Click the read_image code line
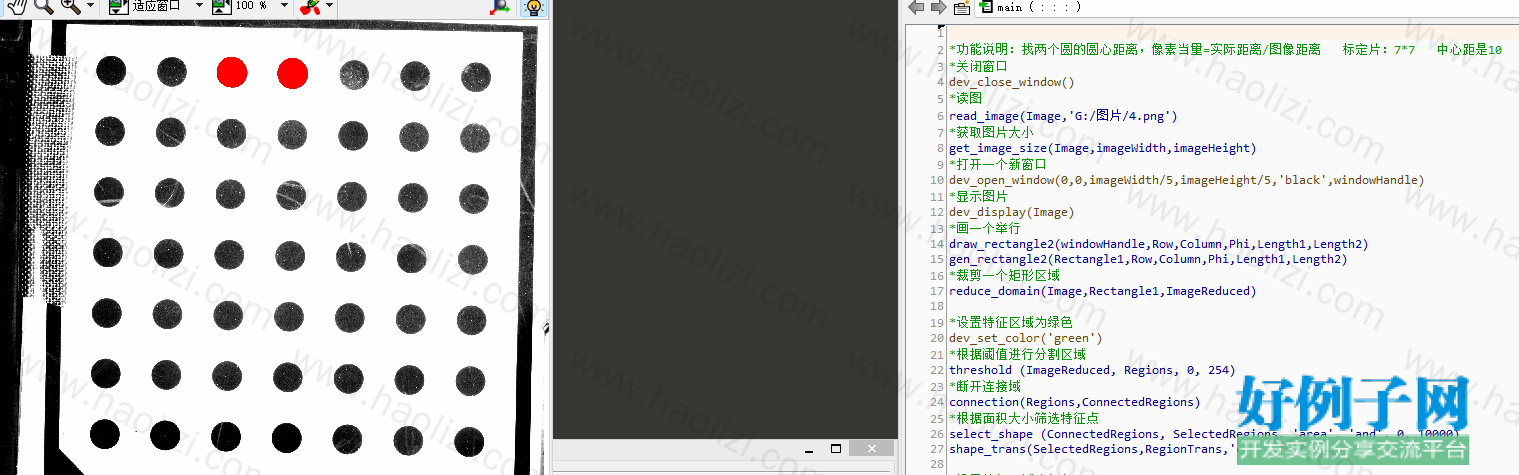1519x475 pixels. [x=1064, y=116]
